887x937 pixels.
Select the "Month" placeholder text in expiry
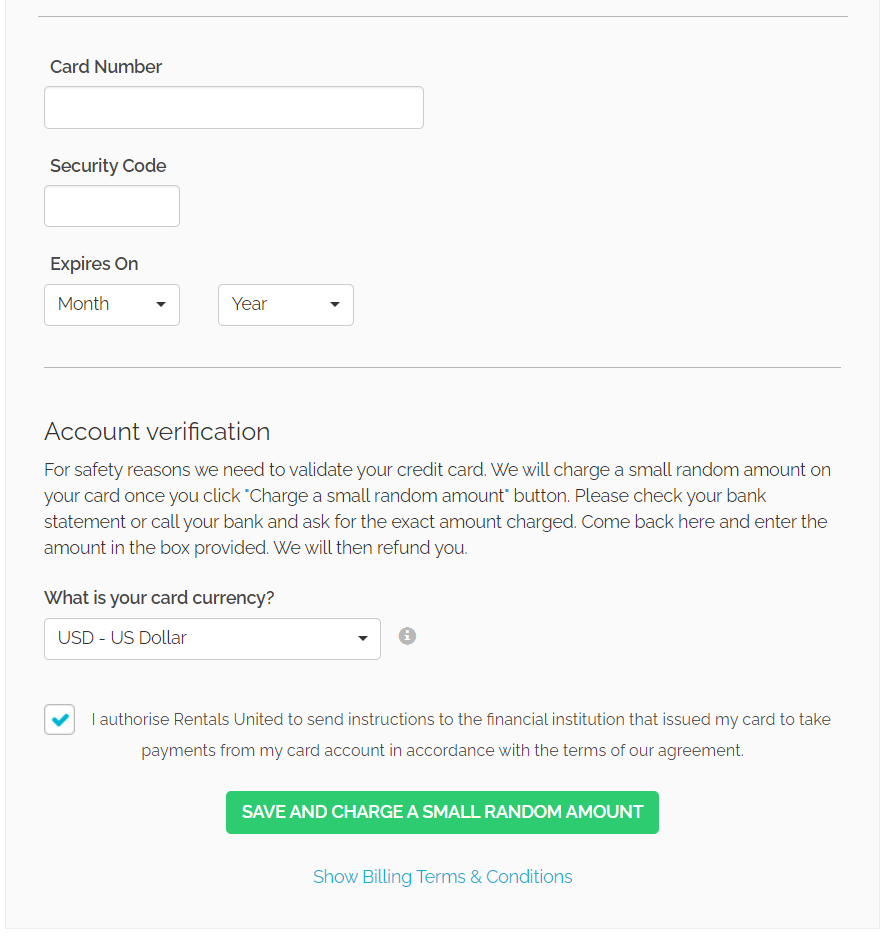(84, 304)
